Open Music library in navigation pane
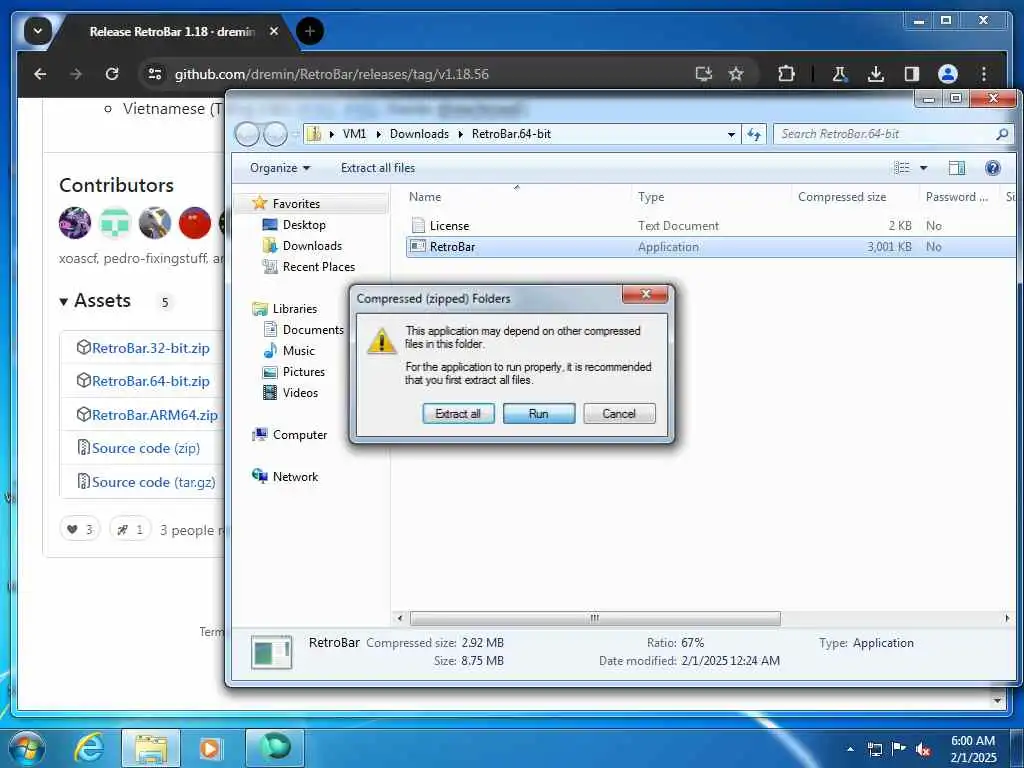Image resolution: width=1024 pixels, height=768 pixels. [298, 351]
